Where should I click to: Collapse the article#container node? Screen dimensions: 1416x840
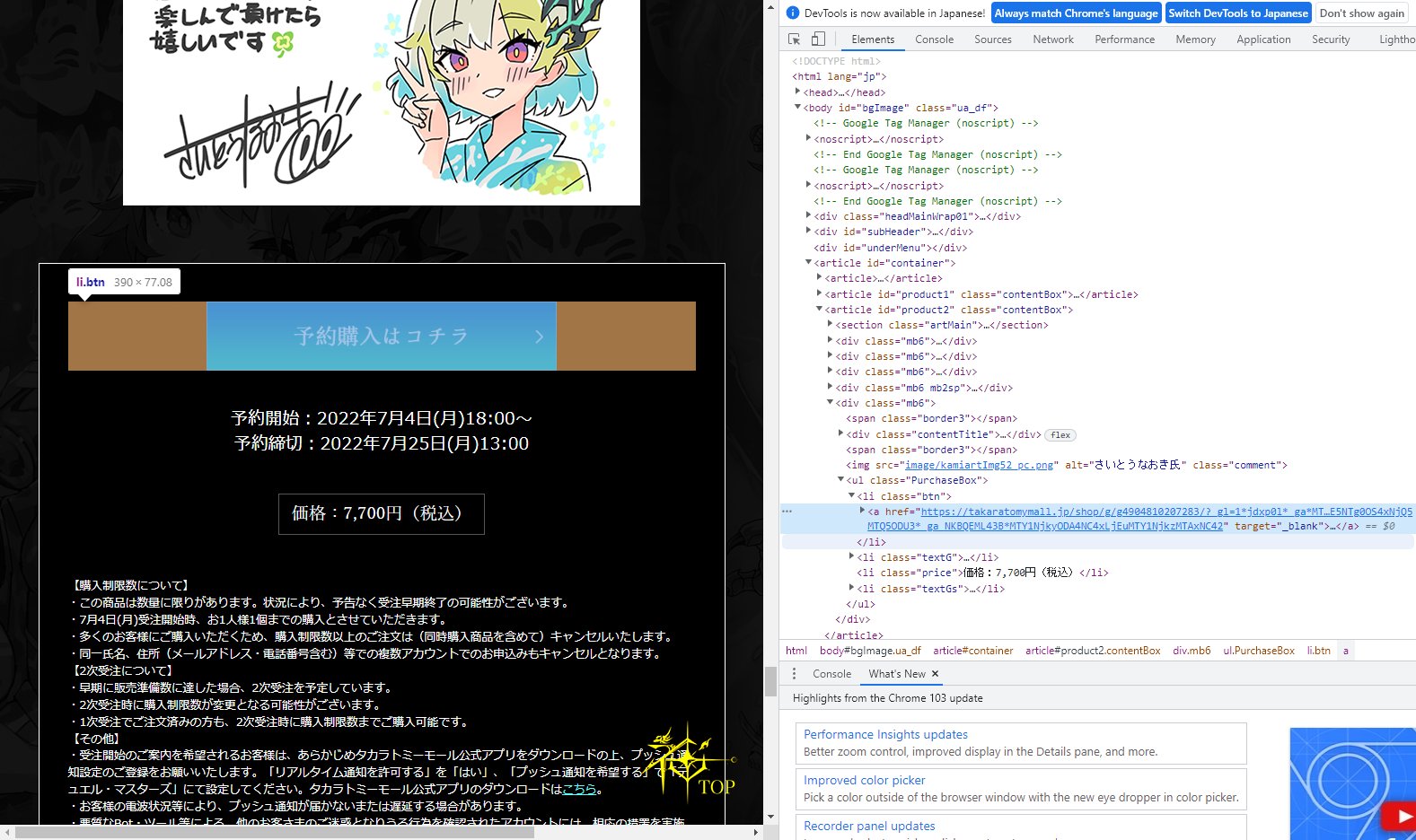coord(808,262)
